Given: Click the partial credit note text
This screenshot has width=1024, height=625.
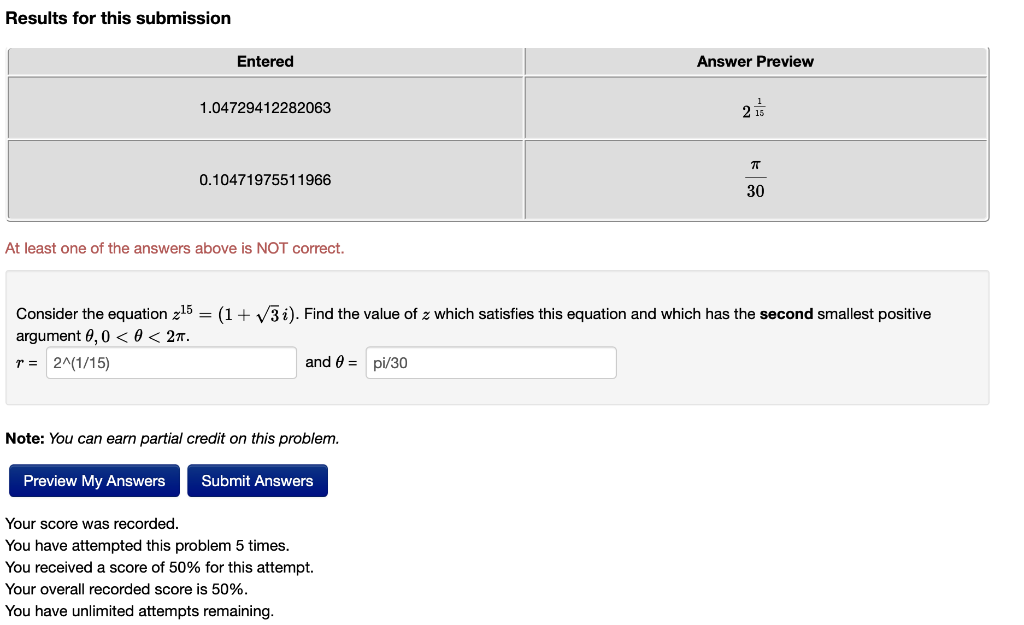Looking at the screenshot, I should [172, 438].
